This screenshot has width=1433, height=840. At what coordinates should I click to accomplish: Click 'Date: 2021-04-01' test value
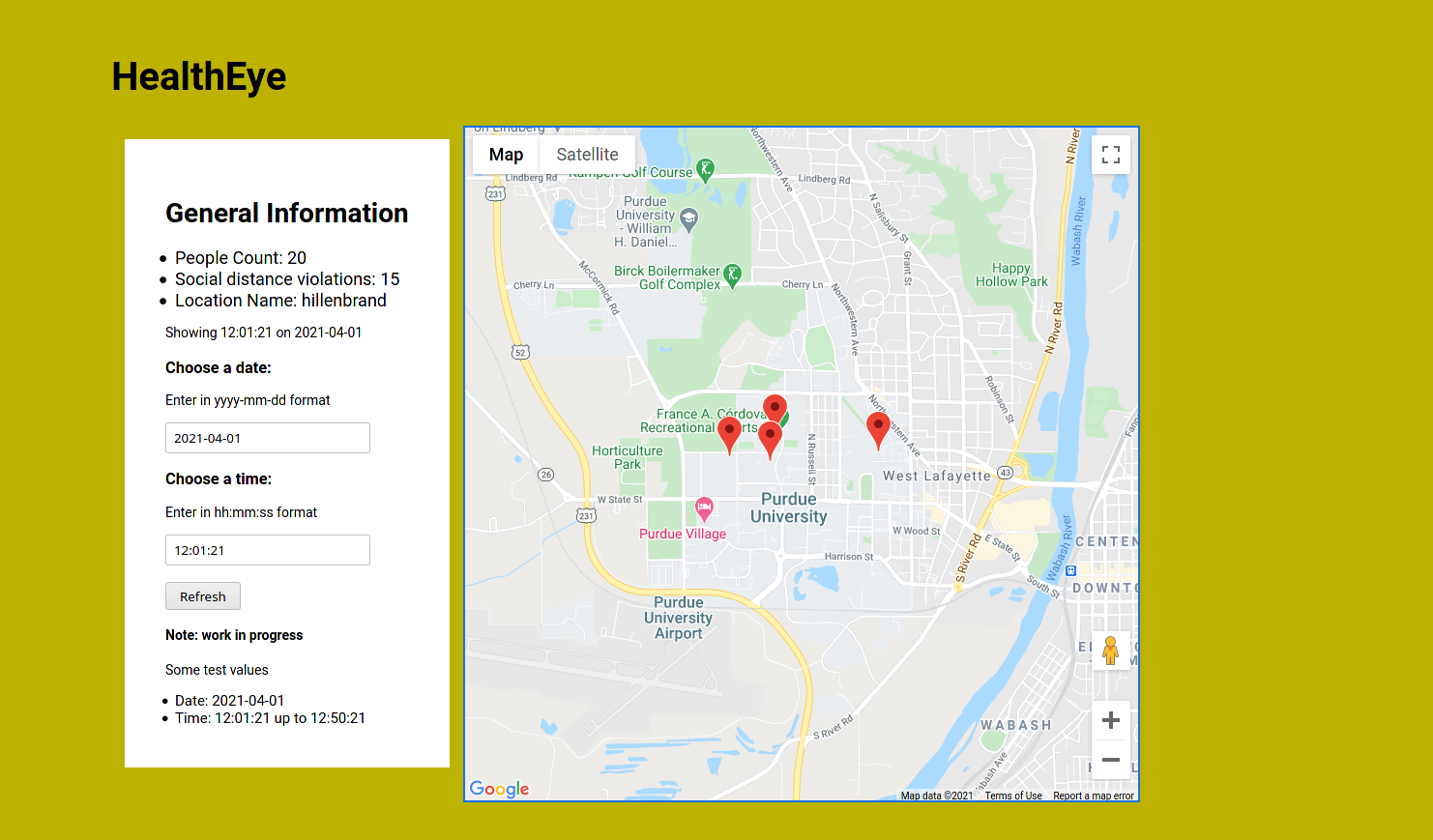(x=230, y=701)
